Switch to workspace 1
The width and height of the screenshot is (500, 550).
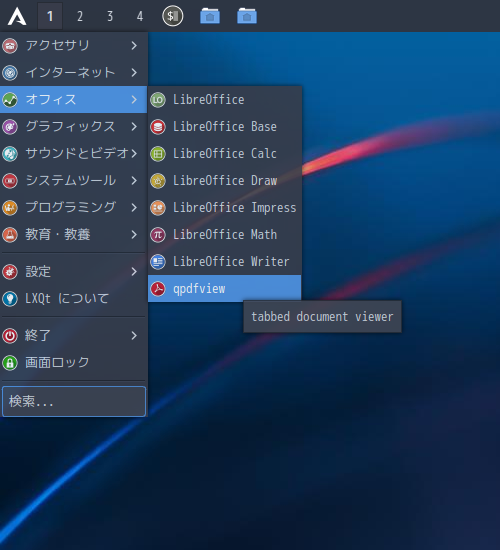point(50,16)
